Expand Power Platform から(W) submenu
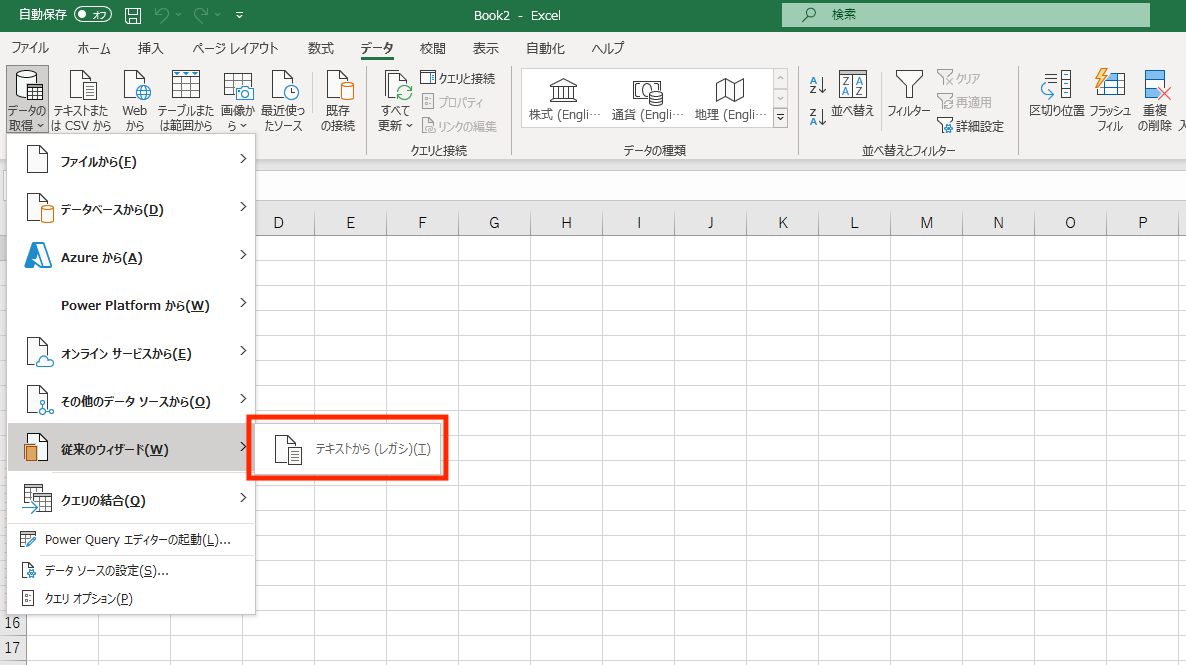 tap(131, 305)
